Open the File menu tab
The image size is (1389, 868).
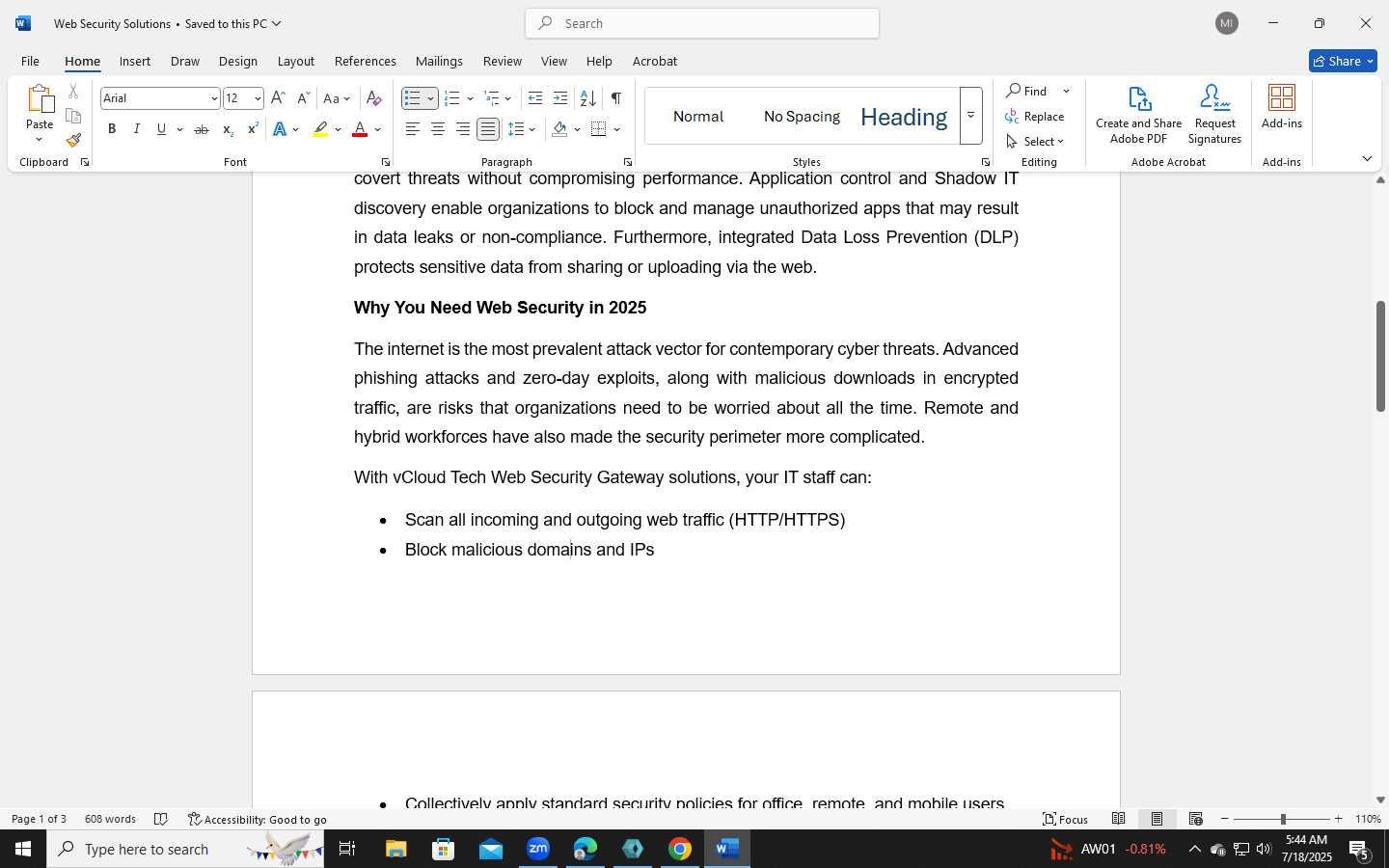[30, 61]
